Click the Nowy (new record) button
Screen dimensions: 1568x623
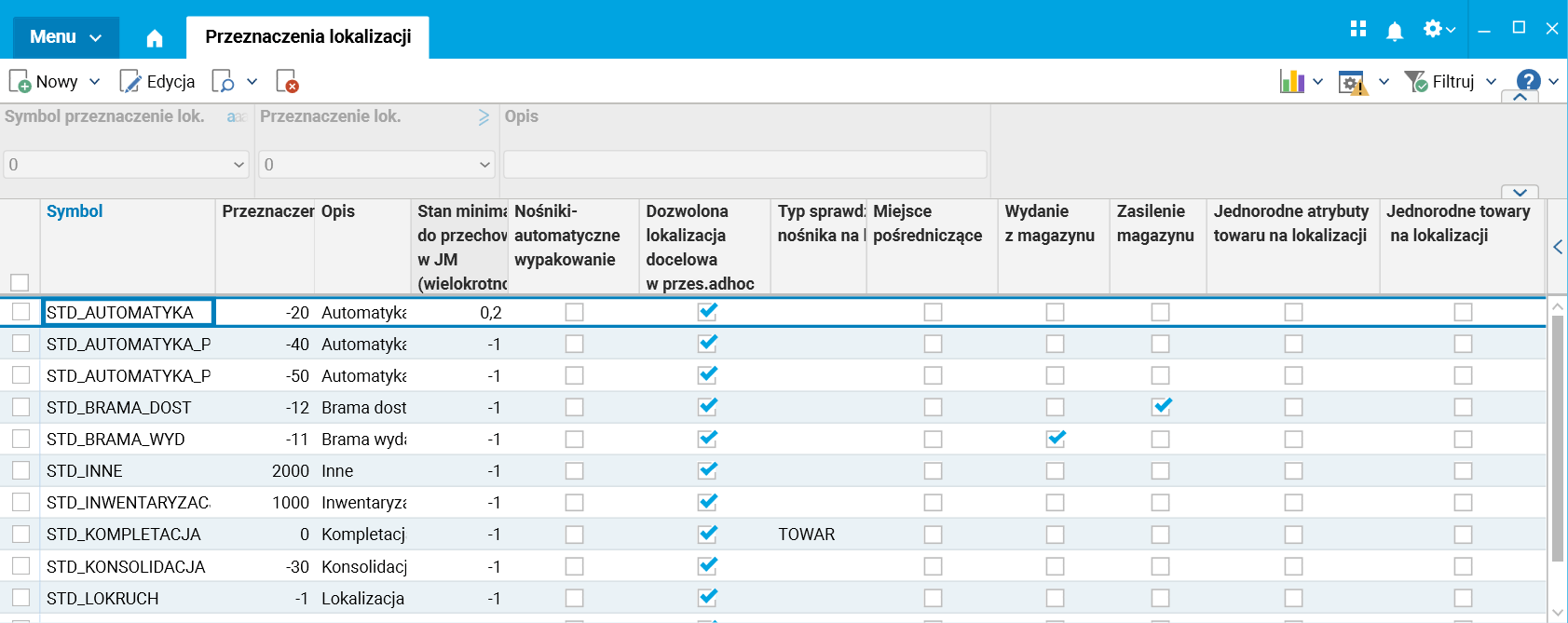coord(44,82)
